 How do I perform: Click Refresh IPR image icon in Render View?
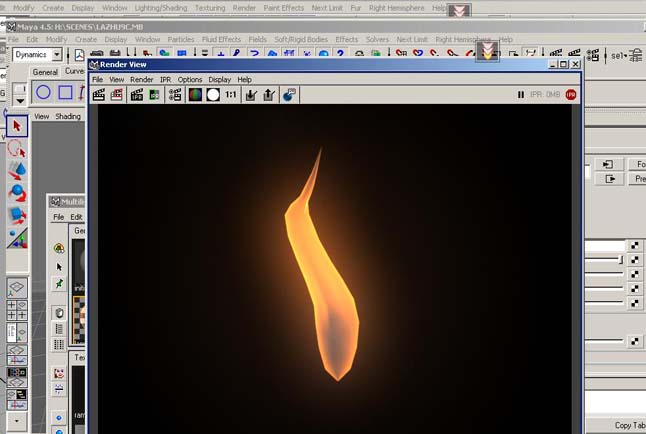coord(154,95)
